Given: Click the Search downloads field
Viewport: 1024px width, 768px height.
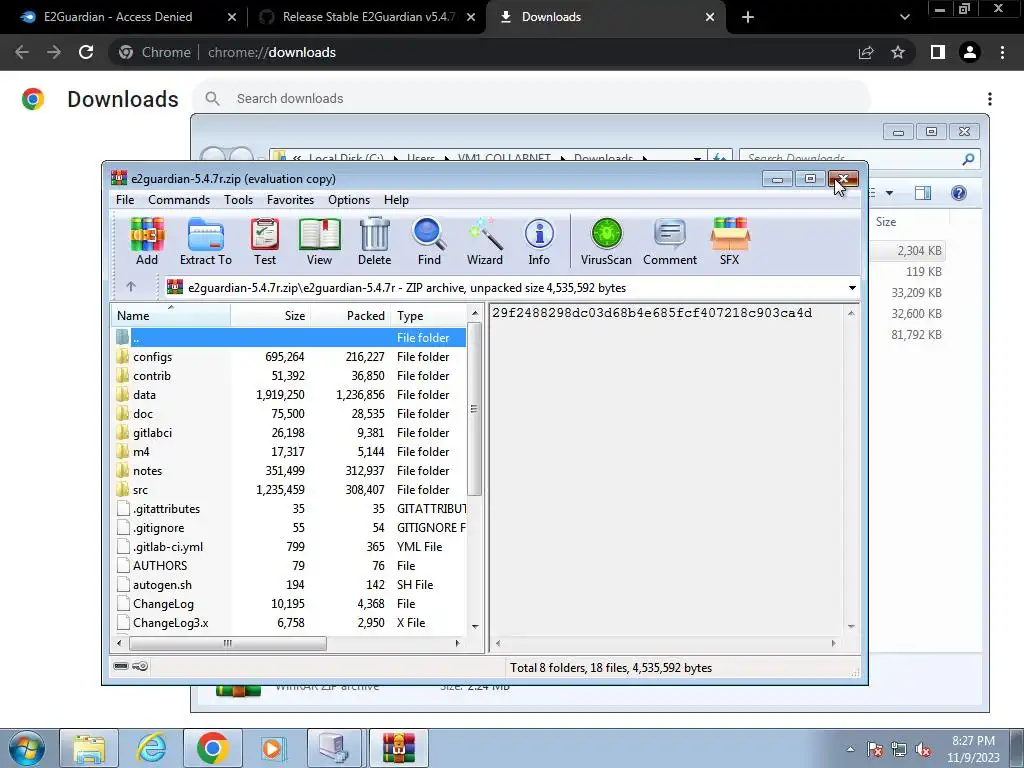Looking at the screenshot, I should pyautogui.click(x=532, y=99).
